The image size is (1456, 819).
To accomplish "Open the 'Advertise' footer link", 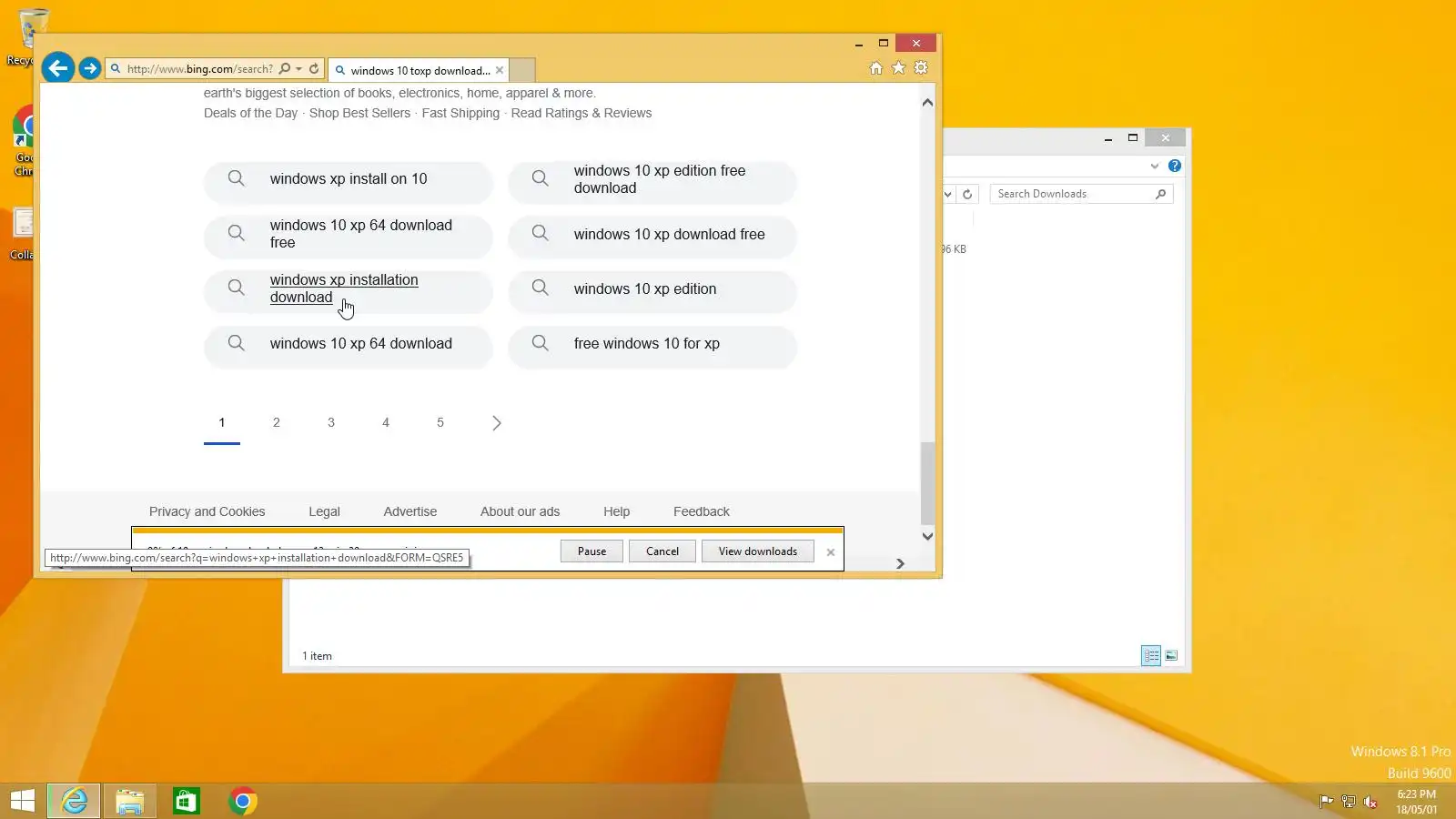I will pyautogui.click(x=410, y=511).
